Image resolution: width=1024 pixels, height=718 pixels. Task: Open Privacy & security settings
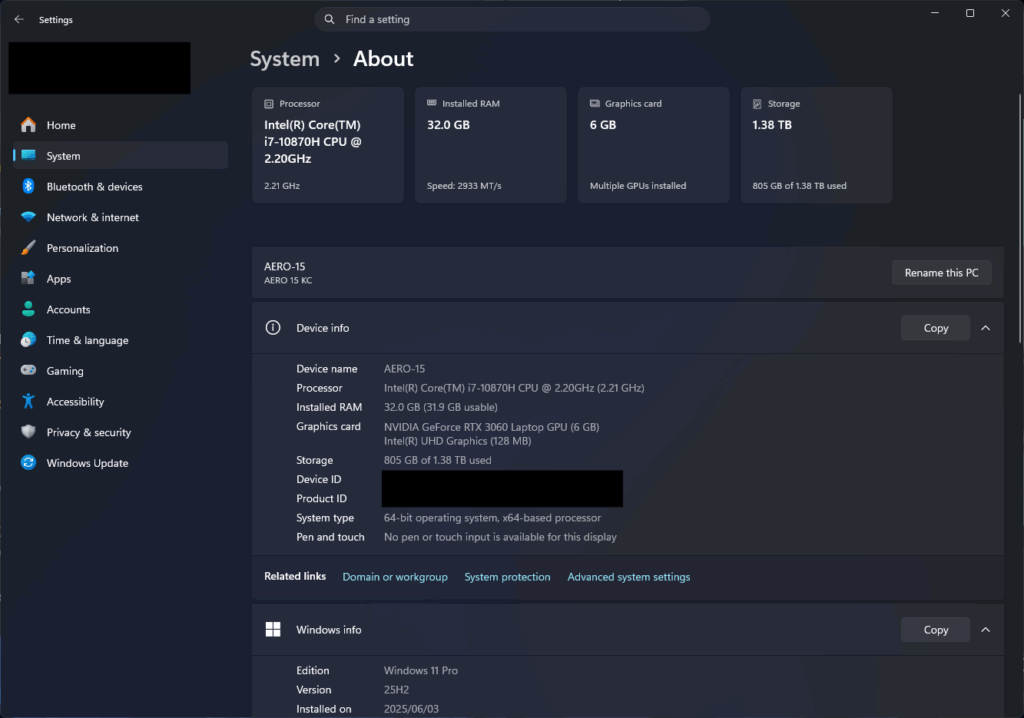click(120, 432)
